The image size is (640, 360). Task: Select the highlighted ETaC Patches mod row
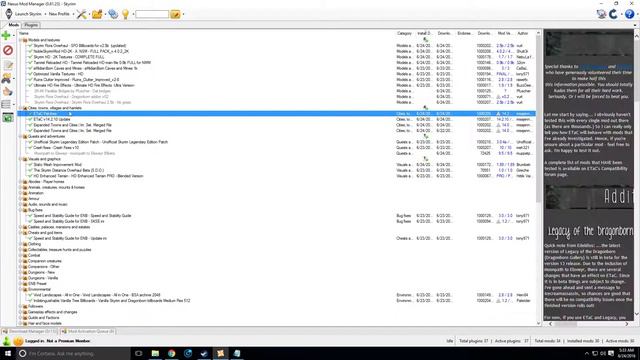[x=276, y=113]
